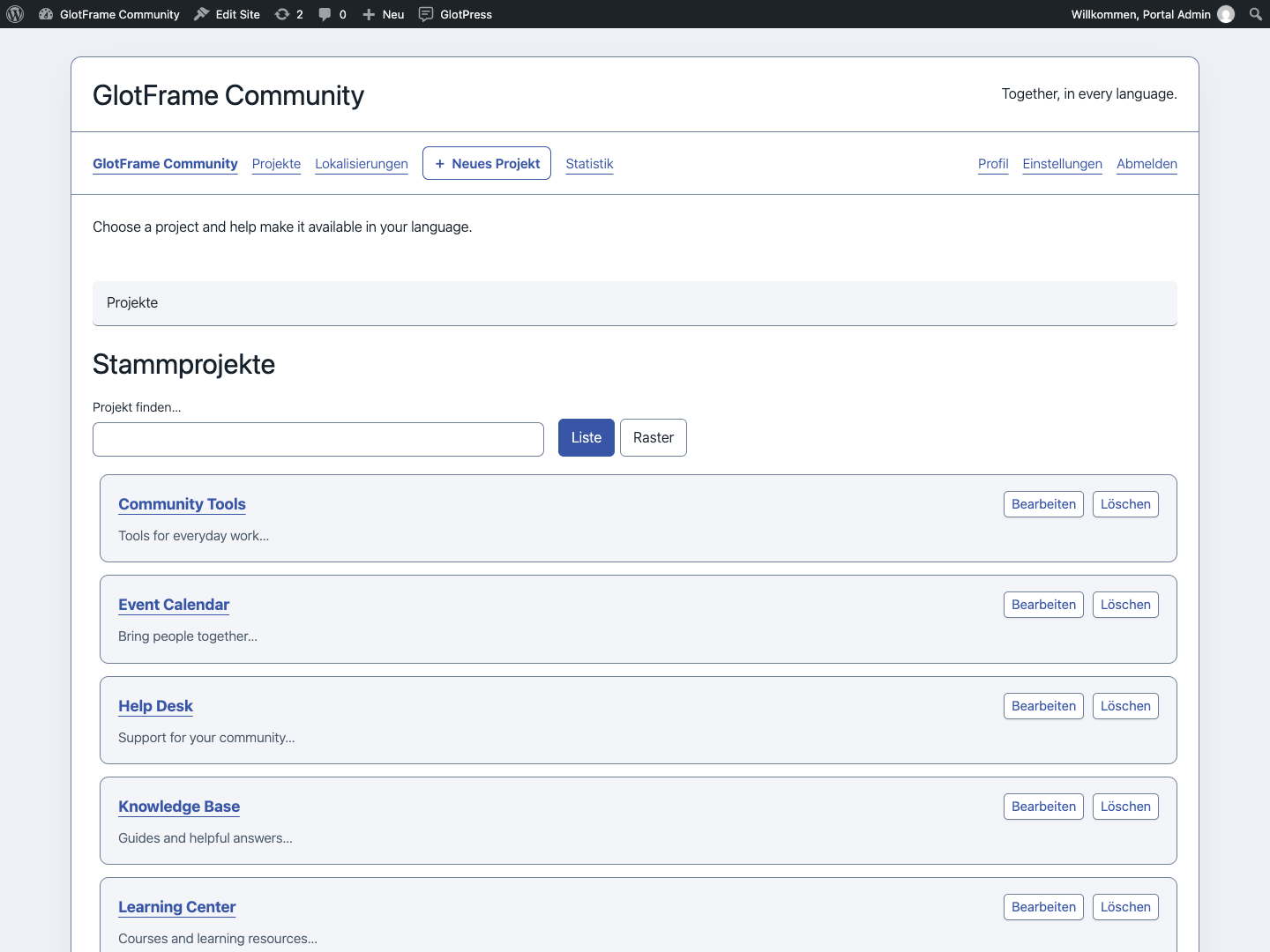Click Bearbeiten for Community Tools
Screen dimensions: 1270x952
point(1043,504)
